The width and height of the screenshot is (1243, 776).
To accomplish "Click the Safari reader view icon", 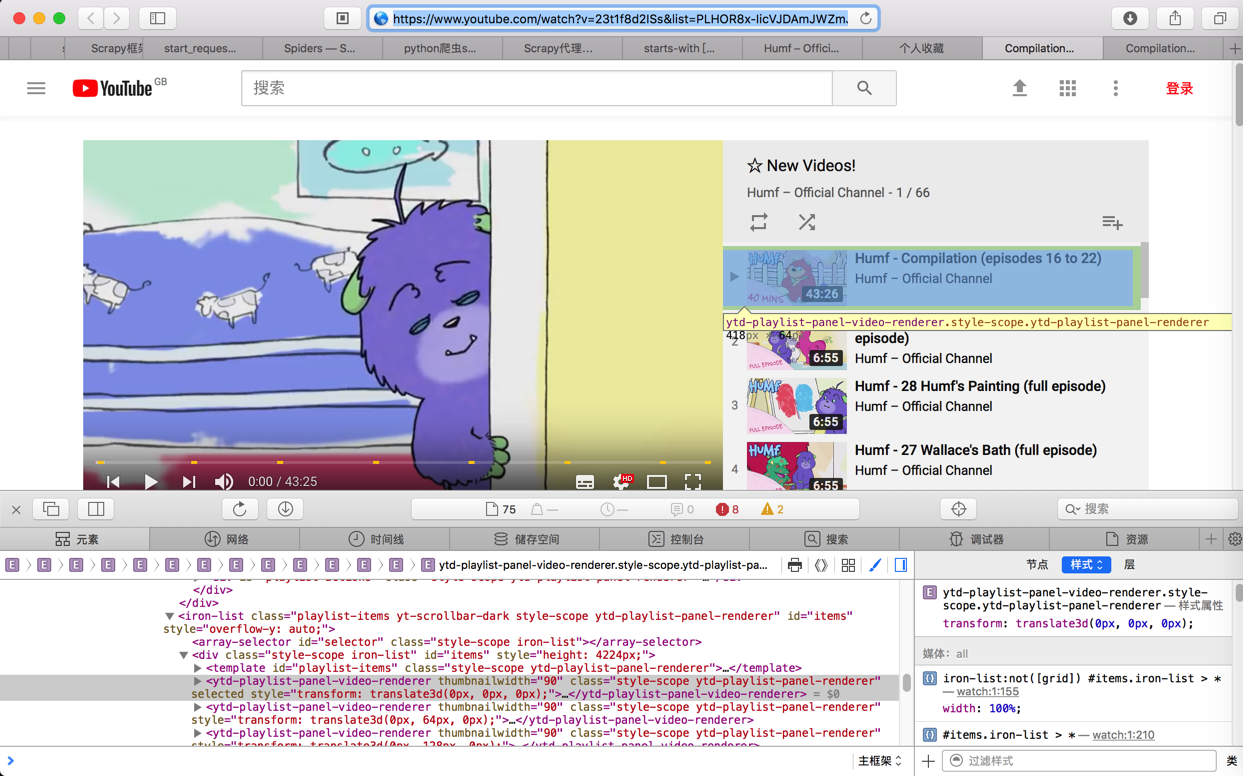I will (x=342, y=18).
